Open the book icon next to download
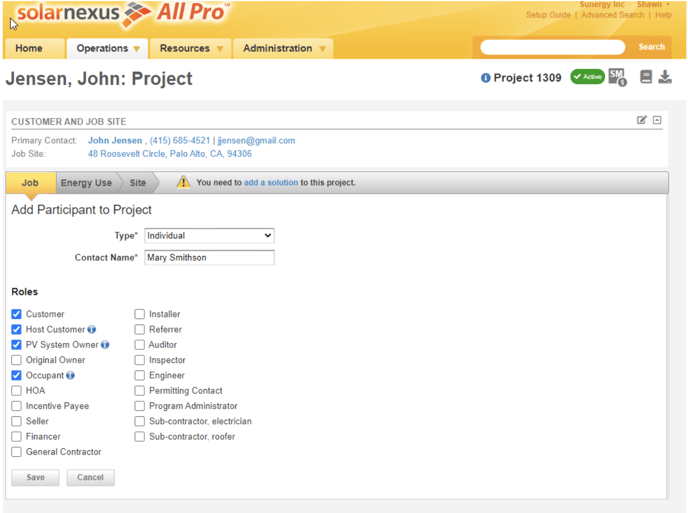The width and height of the screenshot is (688, 513). 646,77
